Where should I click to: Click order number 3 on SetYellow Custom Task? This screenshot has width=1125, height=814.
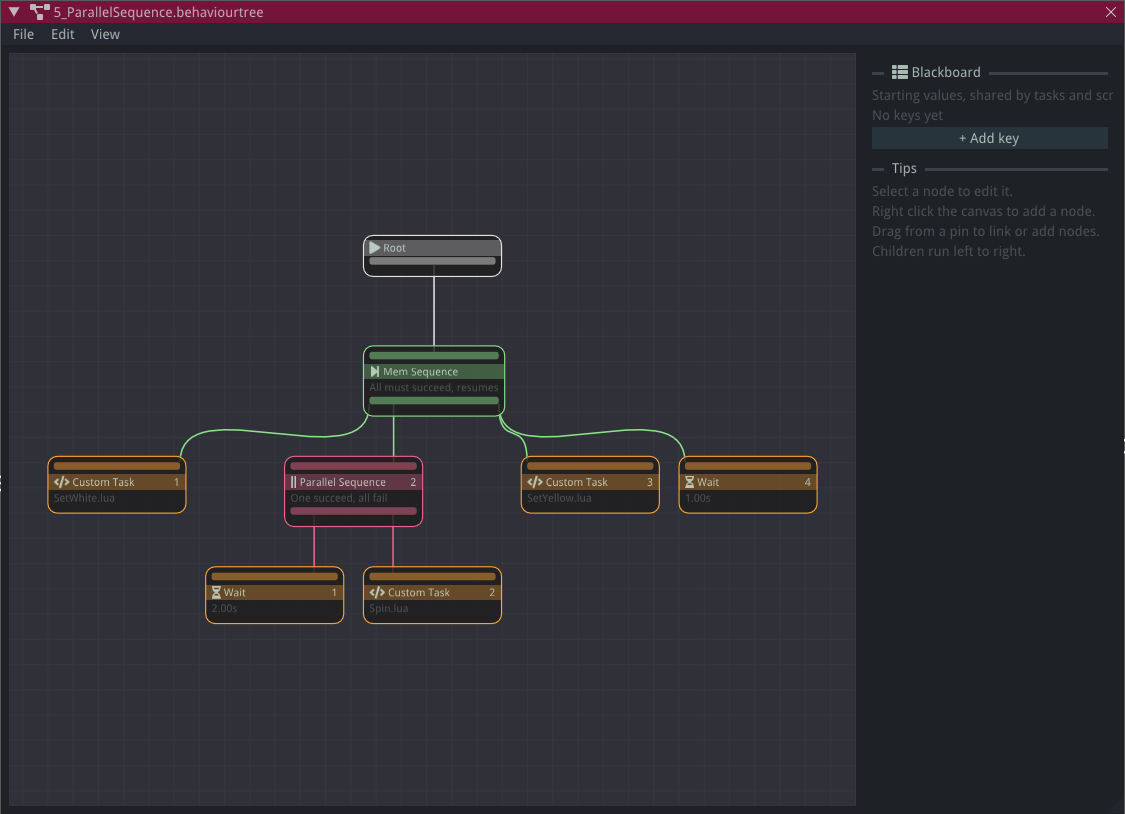[x=650, y=482]
